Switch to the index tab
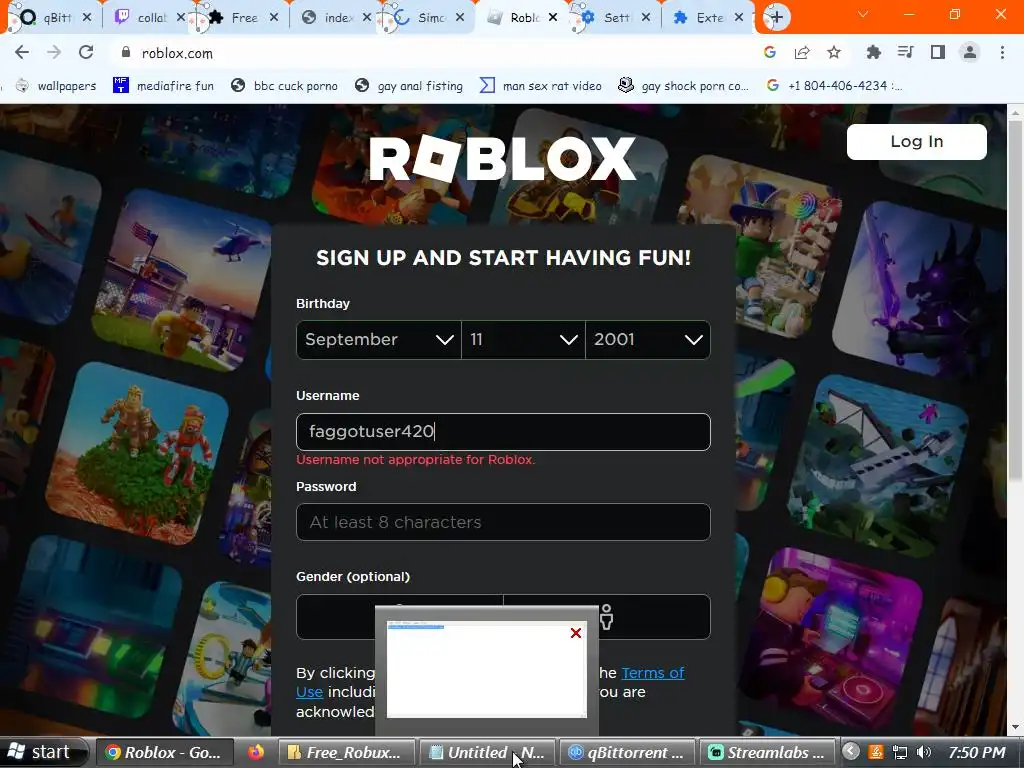Image resolution: width=1024 pixels, height=768 pixels. 336,18
